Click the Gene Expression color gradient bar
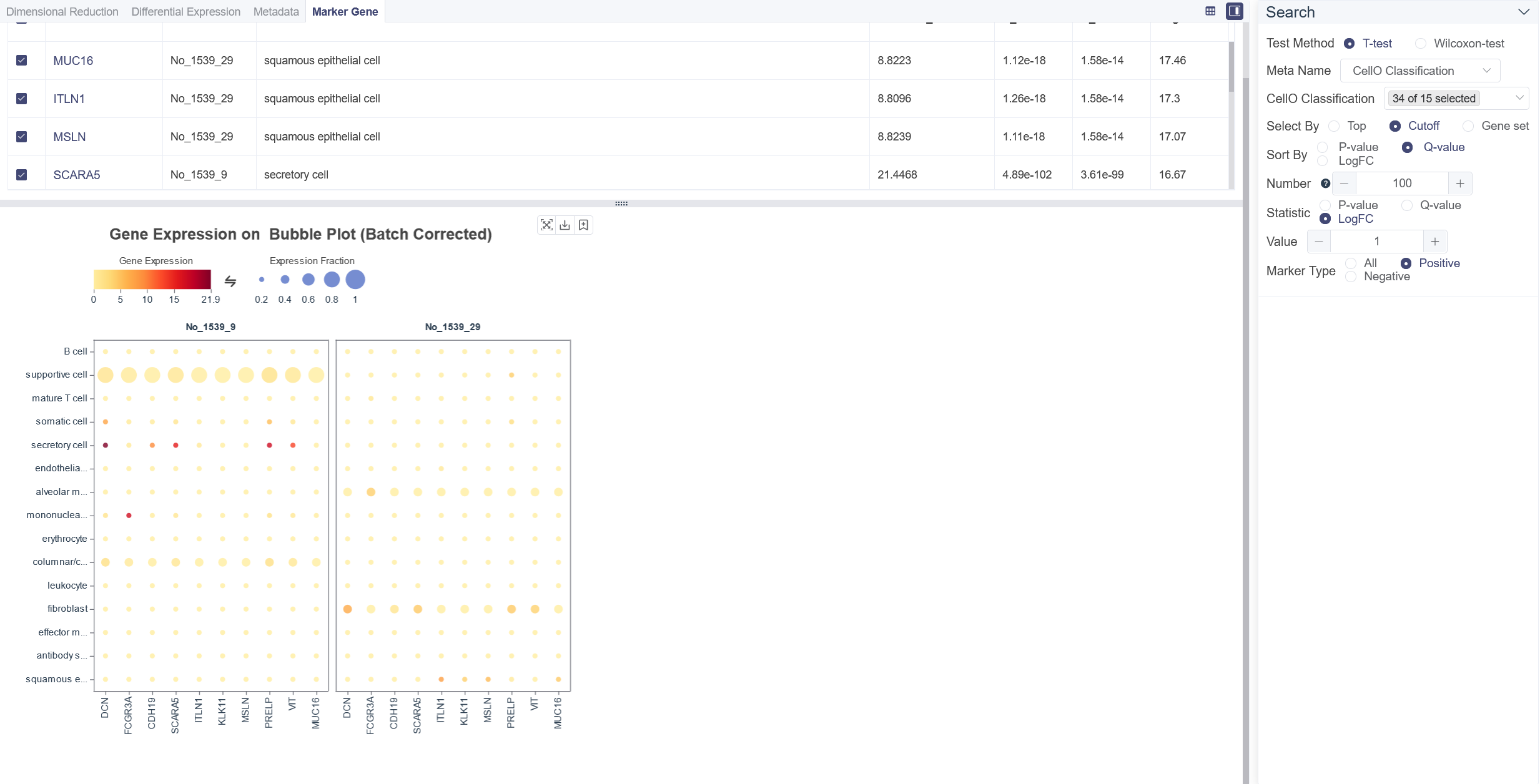The image size is (1540, 784). (x=152, y=279)
